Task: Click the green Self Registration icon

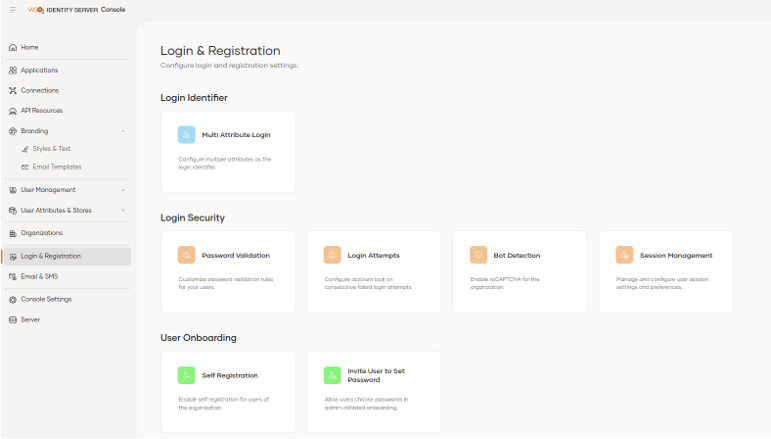Action: tap(186, 375)
